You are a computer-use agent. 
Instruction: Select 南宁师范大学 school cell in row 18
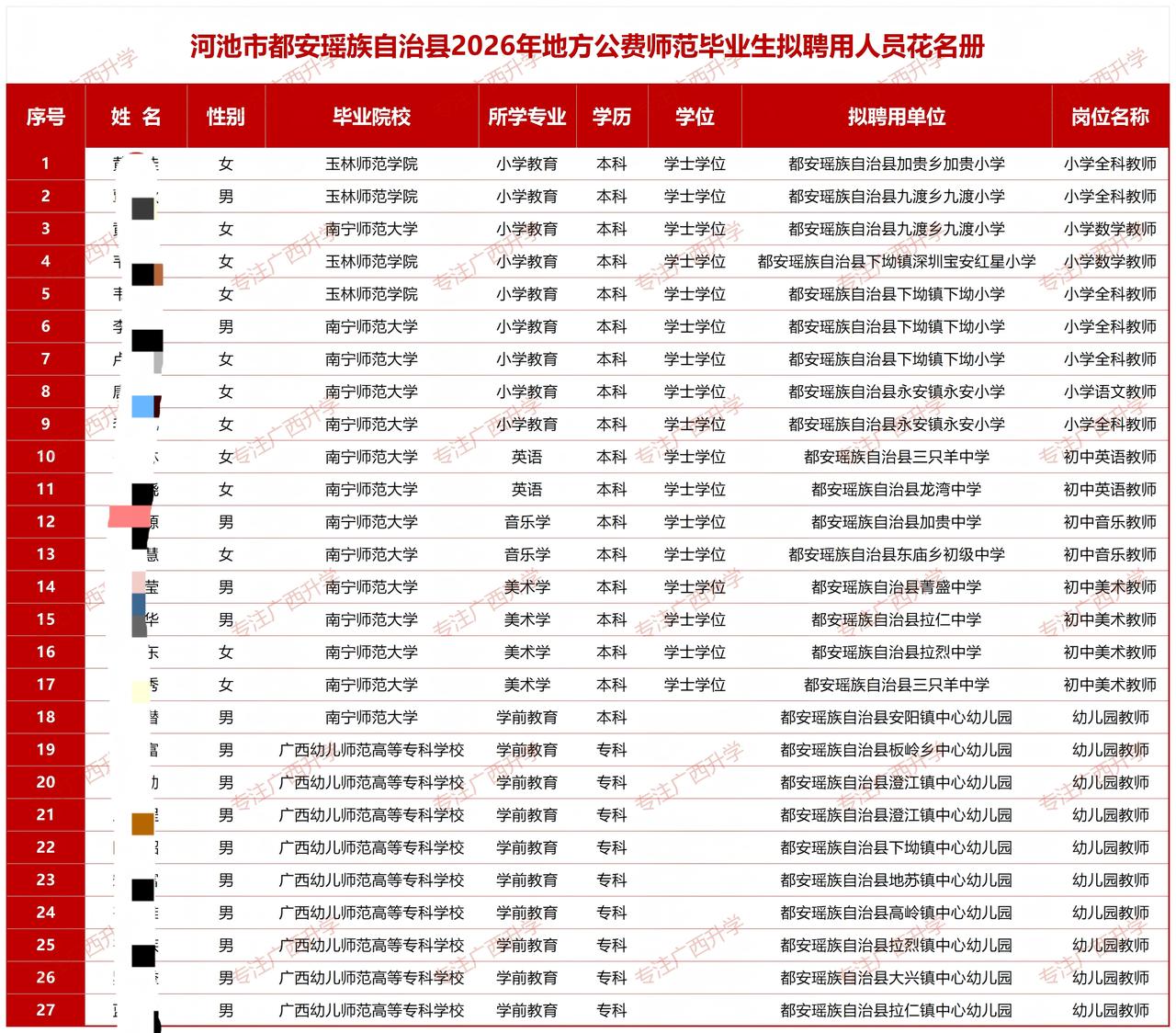tap(371, 717)
